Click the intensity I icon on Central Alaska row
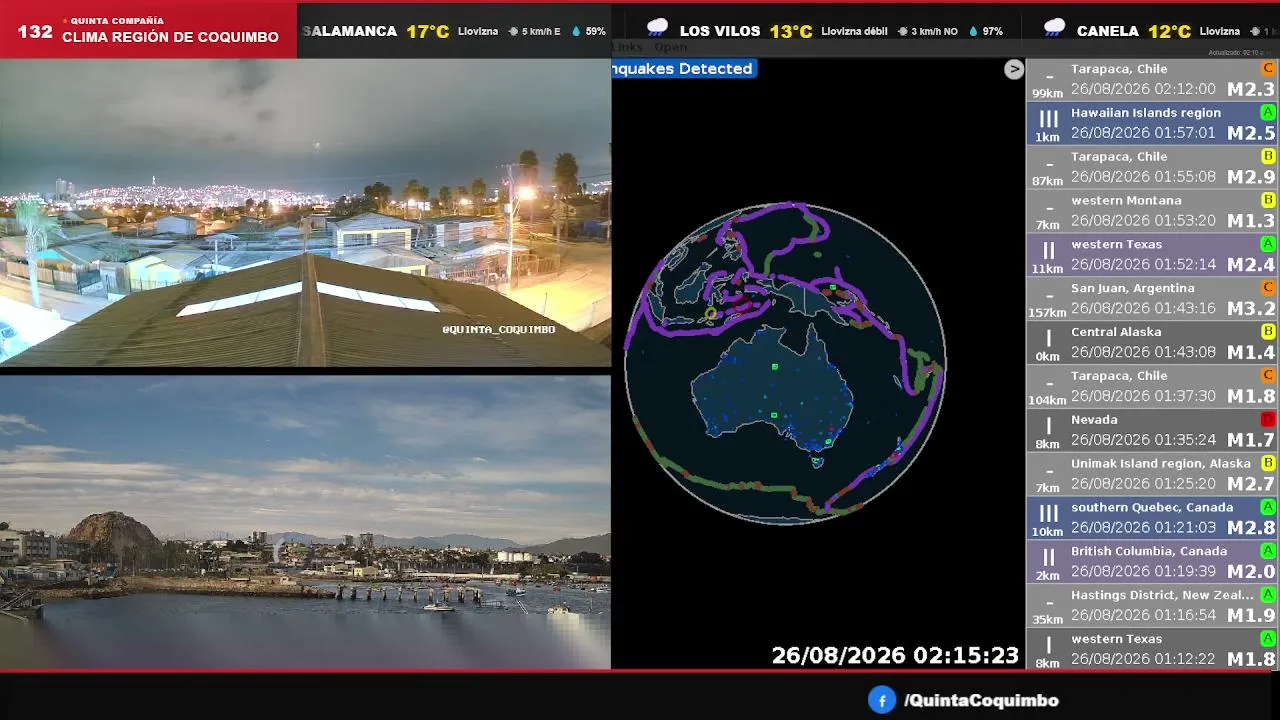The image size is (1280, 720). pyautogui.click(x=1048, y=339)
